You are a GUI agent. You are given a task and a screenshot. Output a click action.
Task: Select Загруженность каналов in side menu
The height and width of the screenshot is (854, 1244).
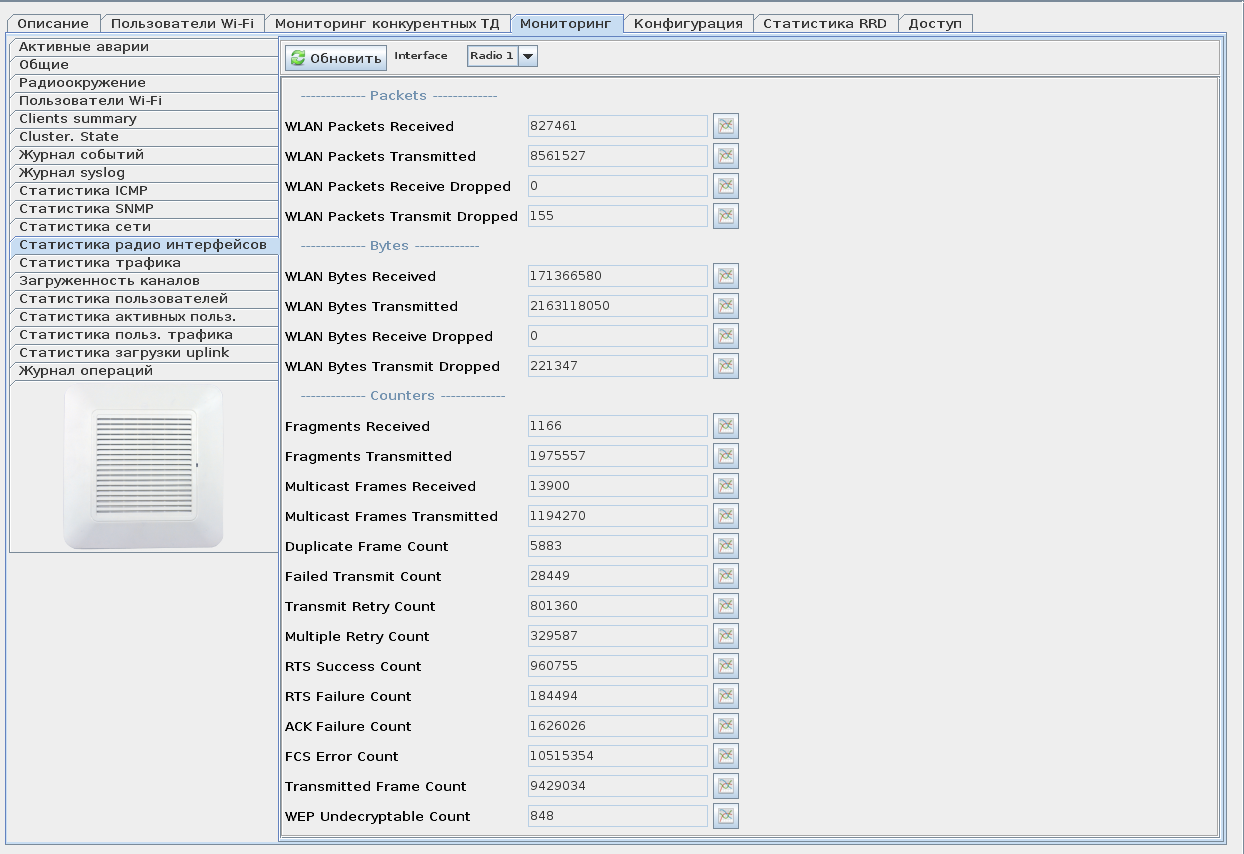[x=109, y=281]
